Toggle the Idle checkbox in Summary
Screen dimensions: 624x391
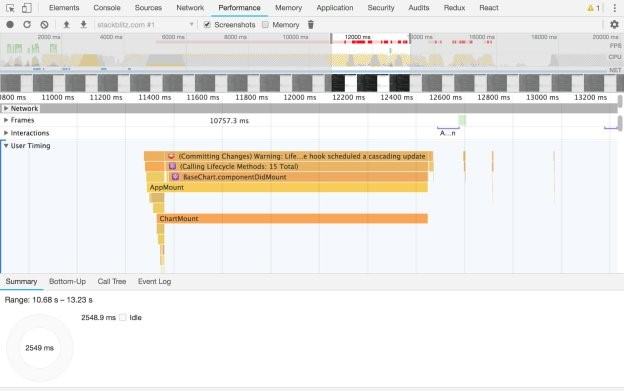[x=123, y=317]
